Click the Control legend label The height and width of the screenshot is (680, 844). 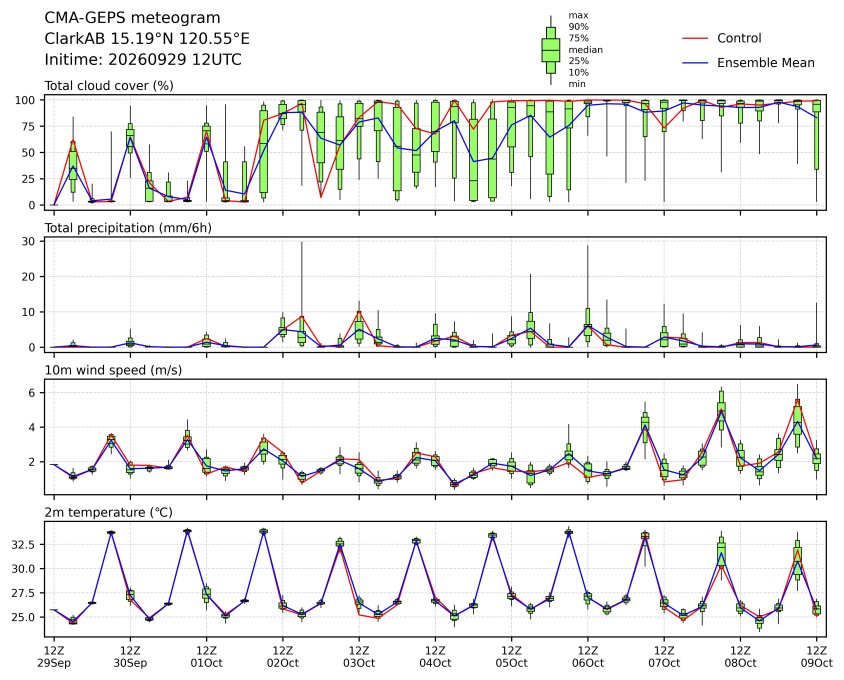click(739, 38)
